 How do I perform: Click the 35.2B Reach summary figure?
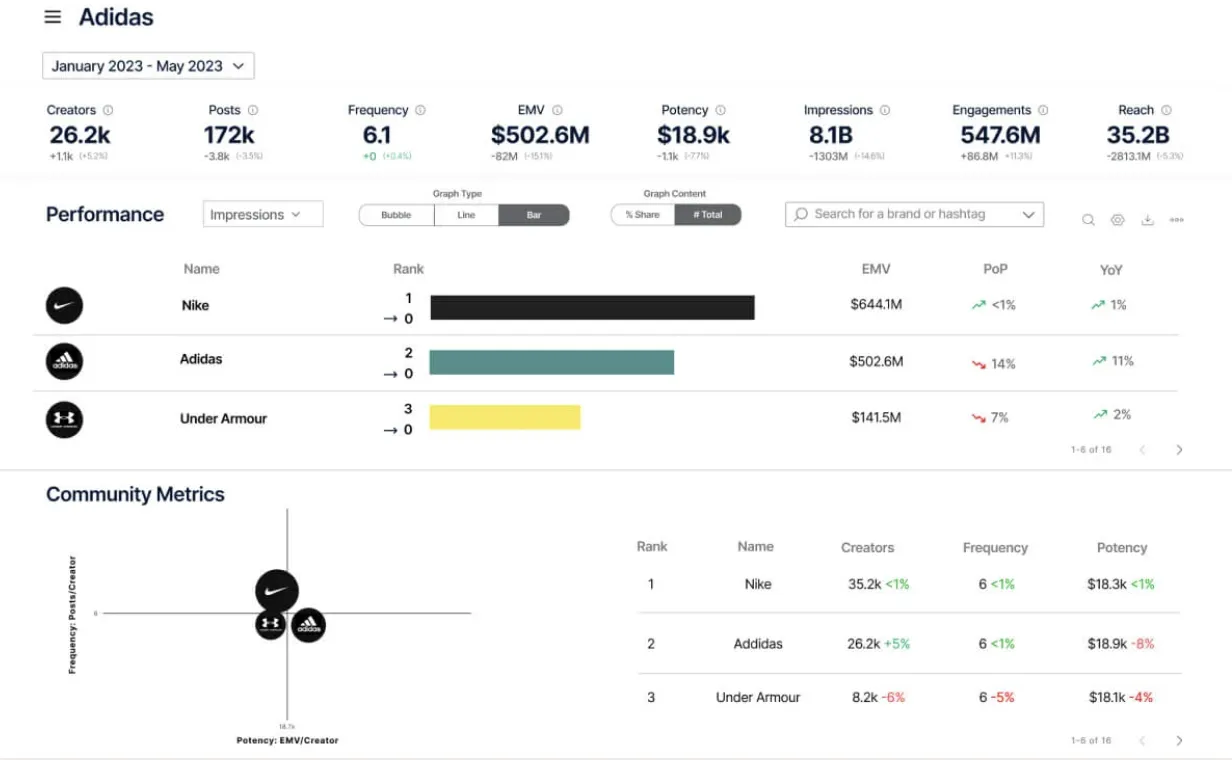pos(1138,135)
